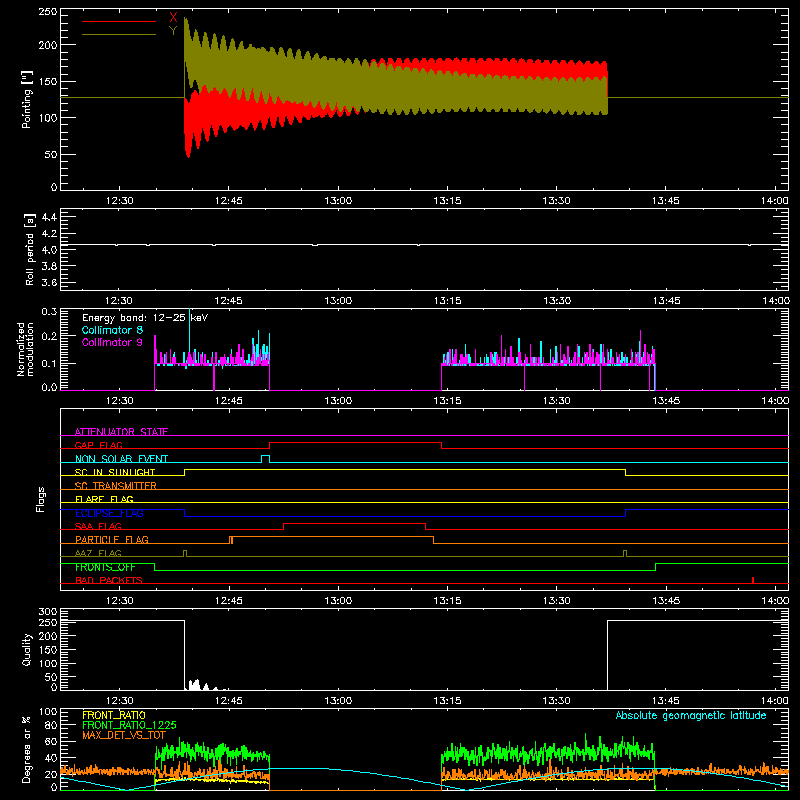800x800 pixels.
Task: Select '13:00' tick under the Pointing plot
Action: [338, 201]
